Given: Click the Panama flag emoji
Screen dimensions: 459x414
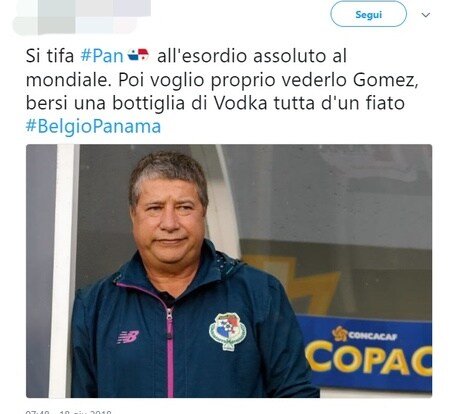Looking at the screenshot, I should (x=138, y=55).
